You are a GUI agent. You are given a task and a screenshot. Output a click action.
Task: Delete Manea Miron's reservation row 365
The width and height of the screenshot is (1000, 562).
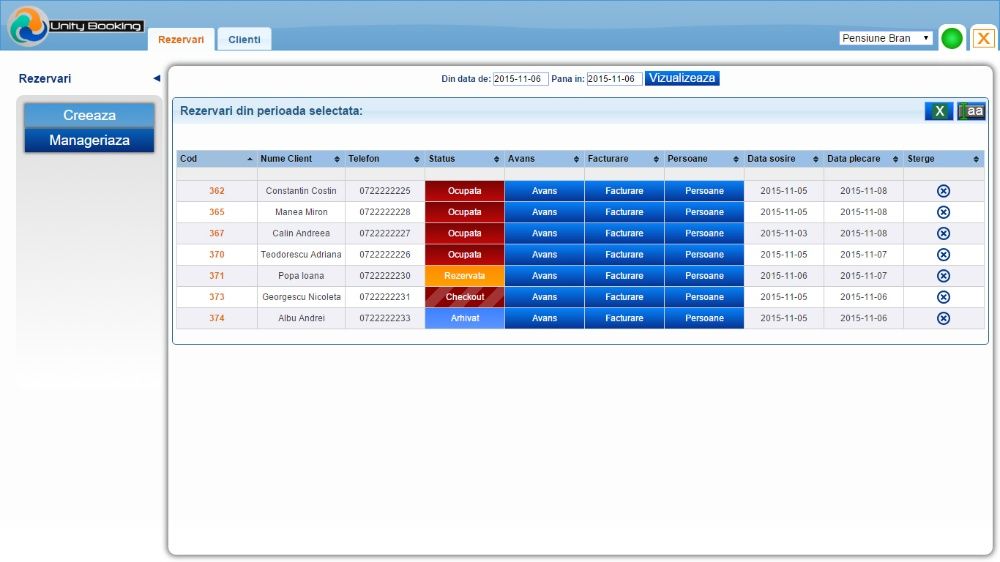[943, 212]
